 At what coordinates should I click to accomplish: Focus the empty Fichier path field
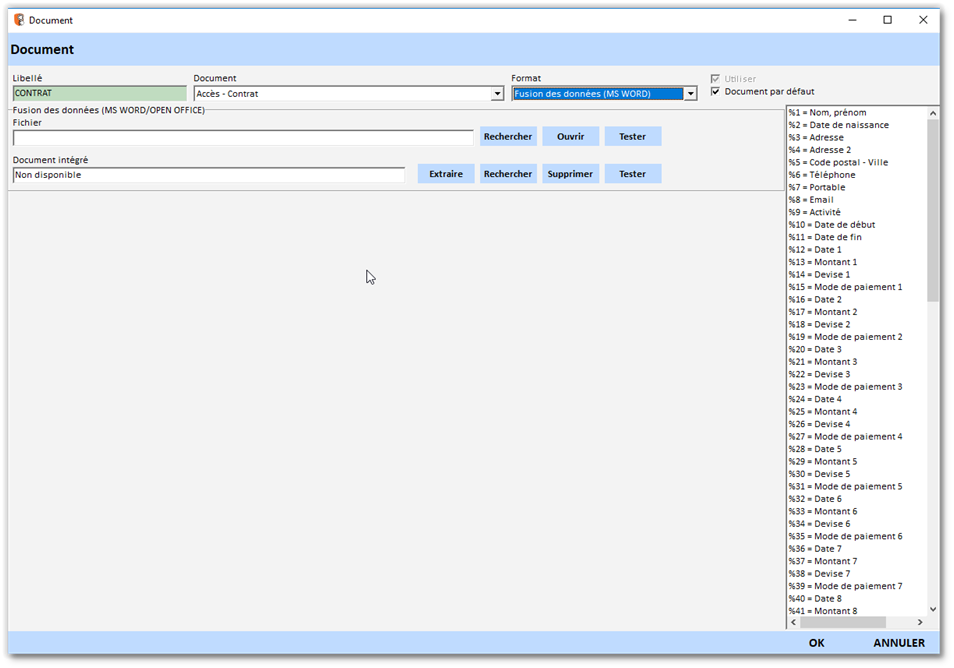point(243,138)
